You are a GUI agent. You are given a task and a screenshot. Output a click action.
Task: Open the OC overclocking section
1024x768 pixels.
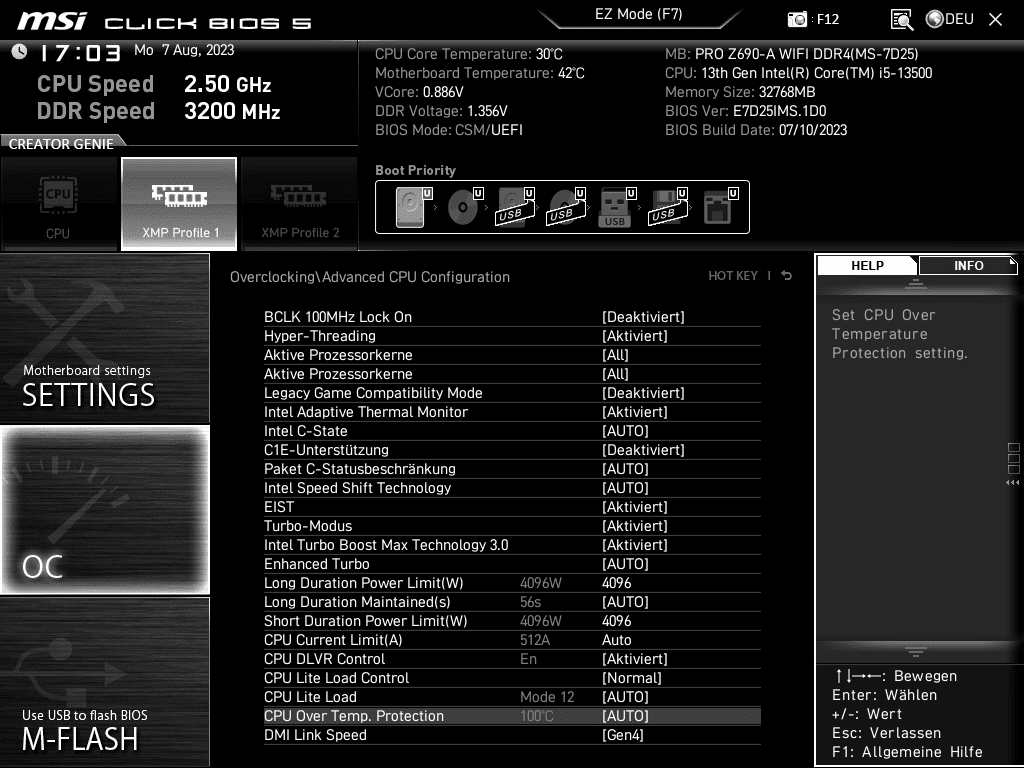click(104, 510)
